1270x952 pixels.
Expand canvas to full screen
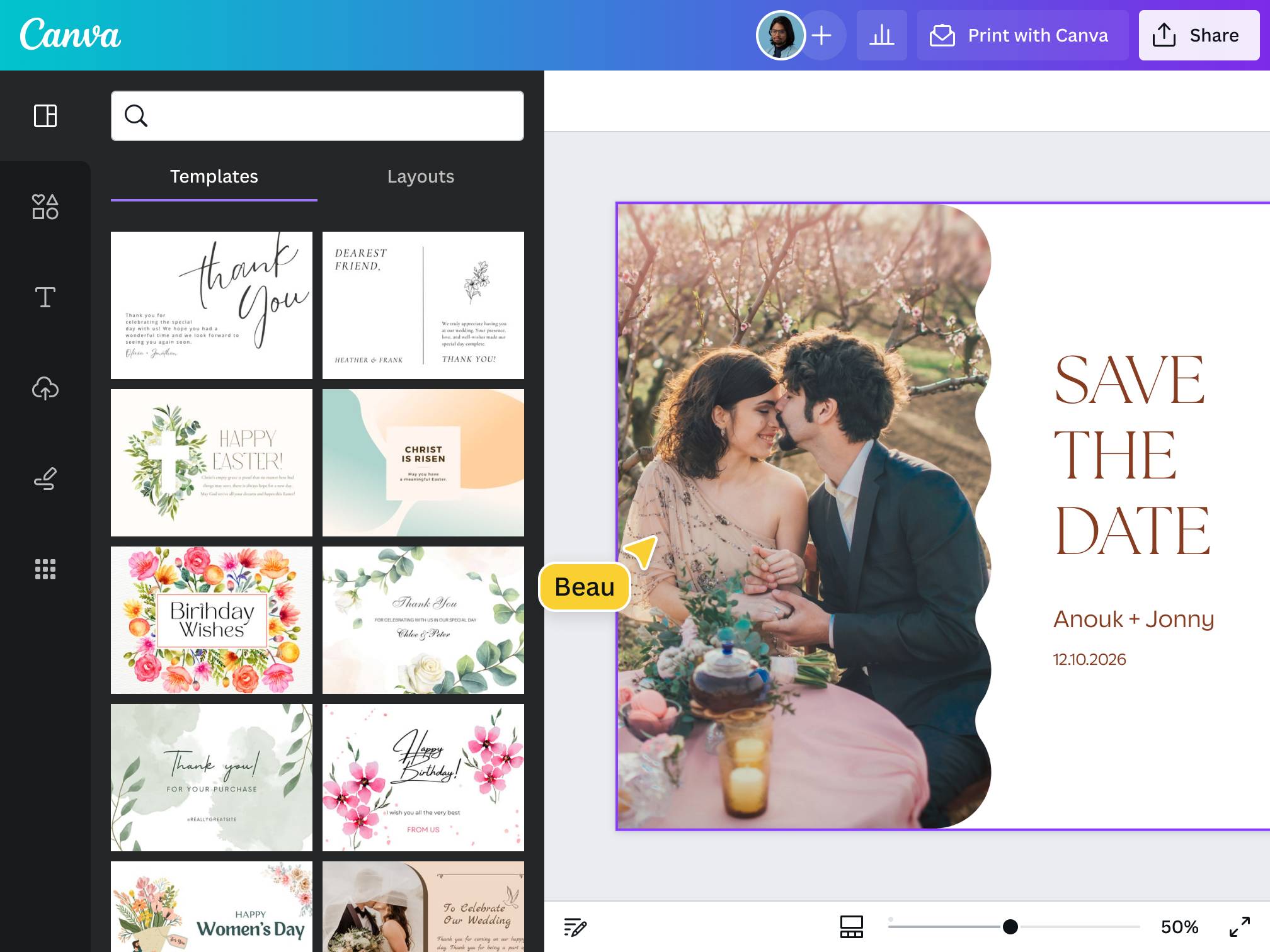[x=1239, y=926]
